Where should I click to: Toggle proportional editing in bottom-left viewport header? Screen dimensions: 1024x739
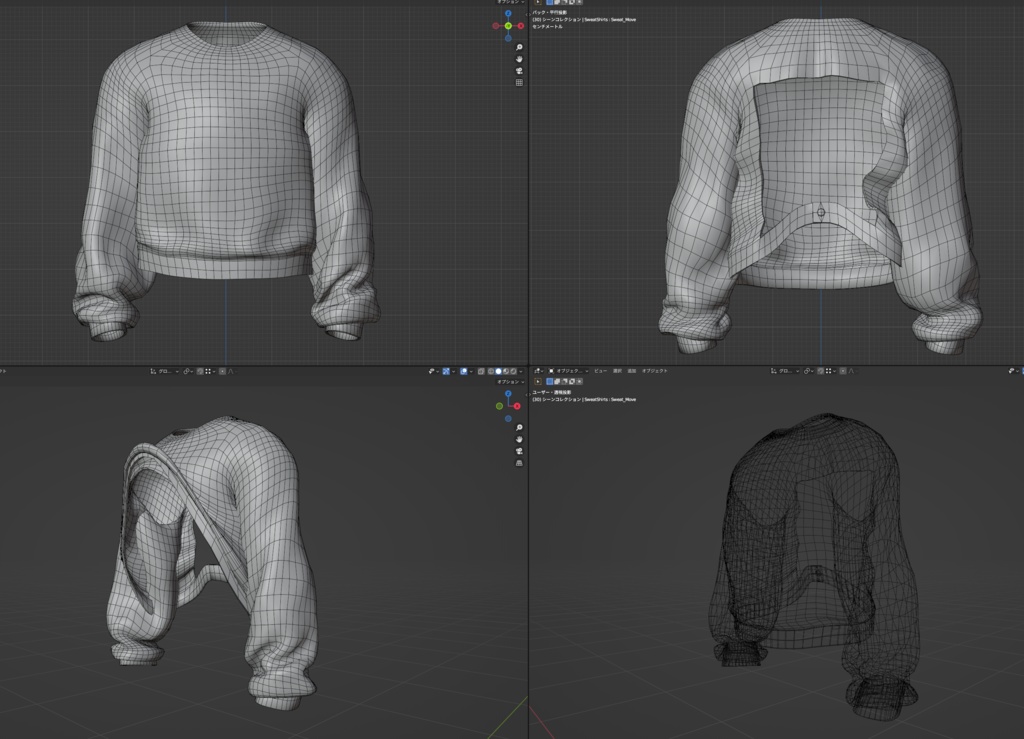pos(222,371)
